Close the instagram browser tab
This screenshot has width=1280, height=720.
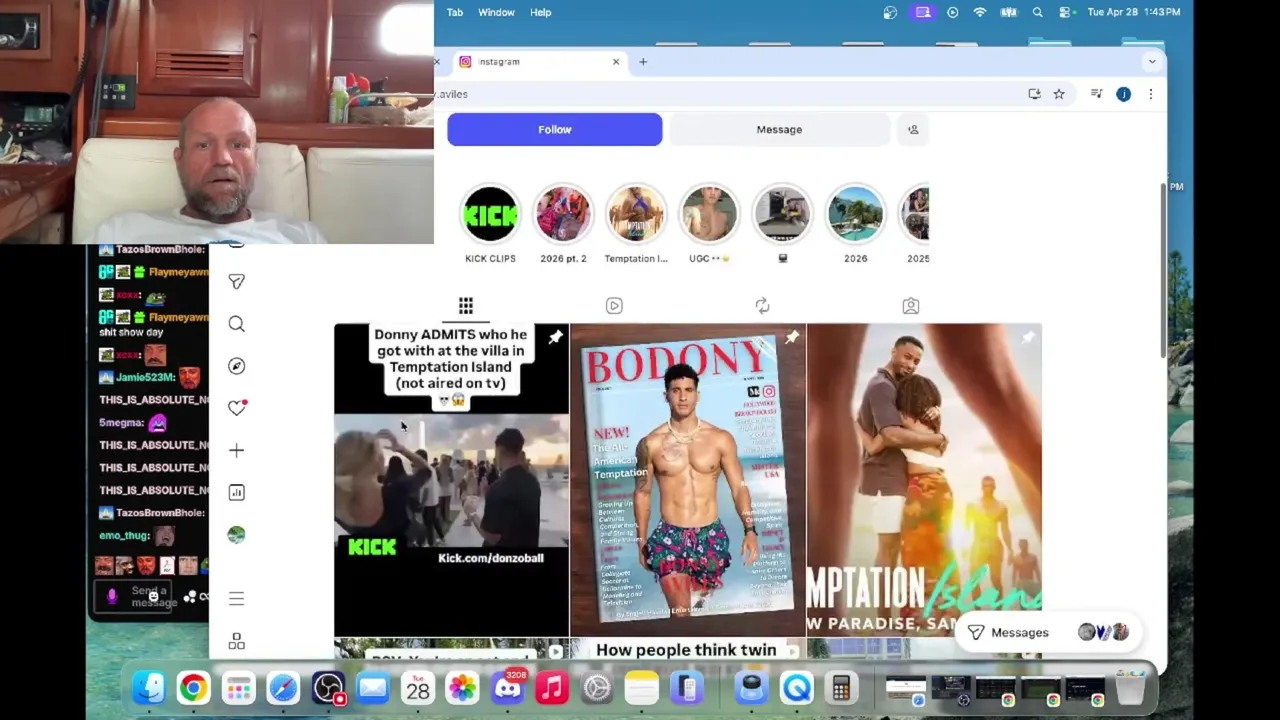coord(616,62)
